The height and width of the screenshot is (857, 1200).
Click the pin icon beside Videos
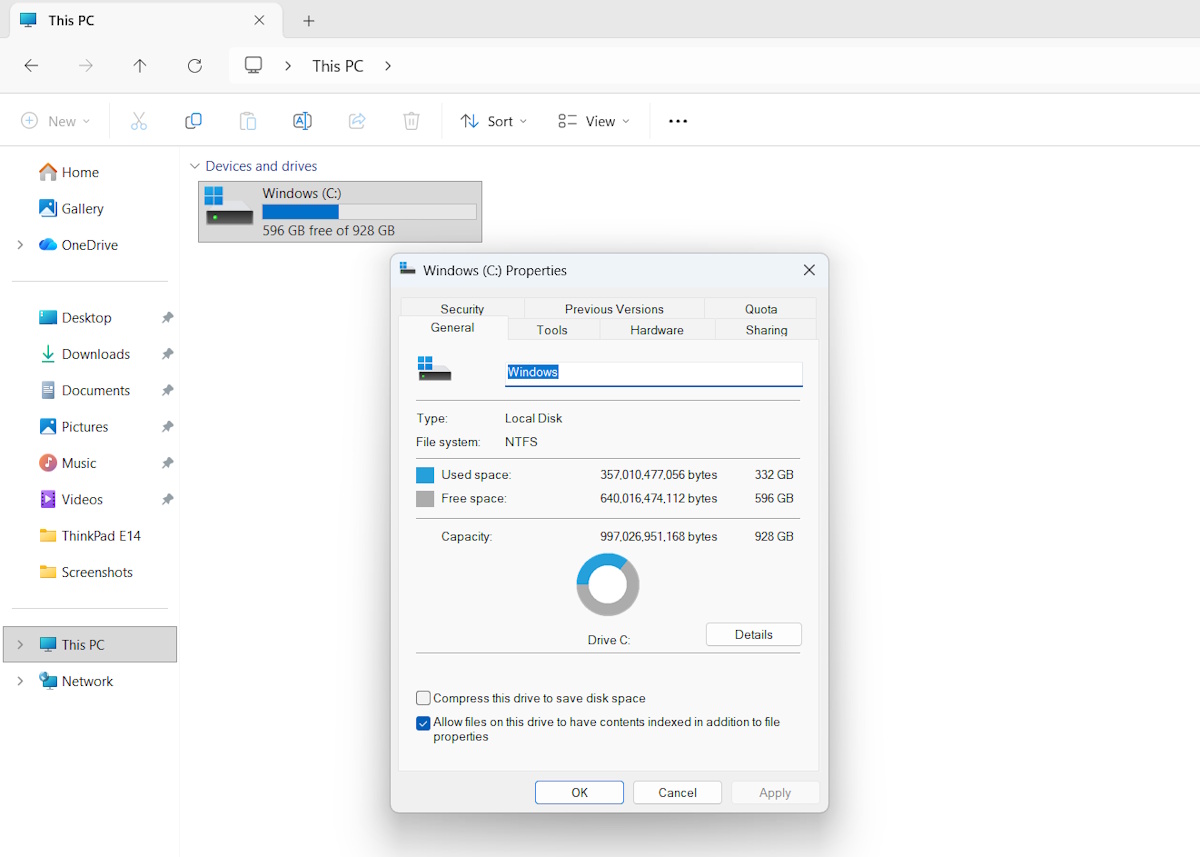tap(167, 499)
